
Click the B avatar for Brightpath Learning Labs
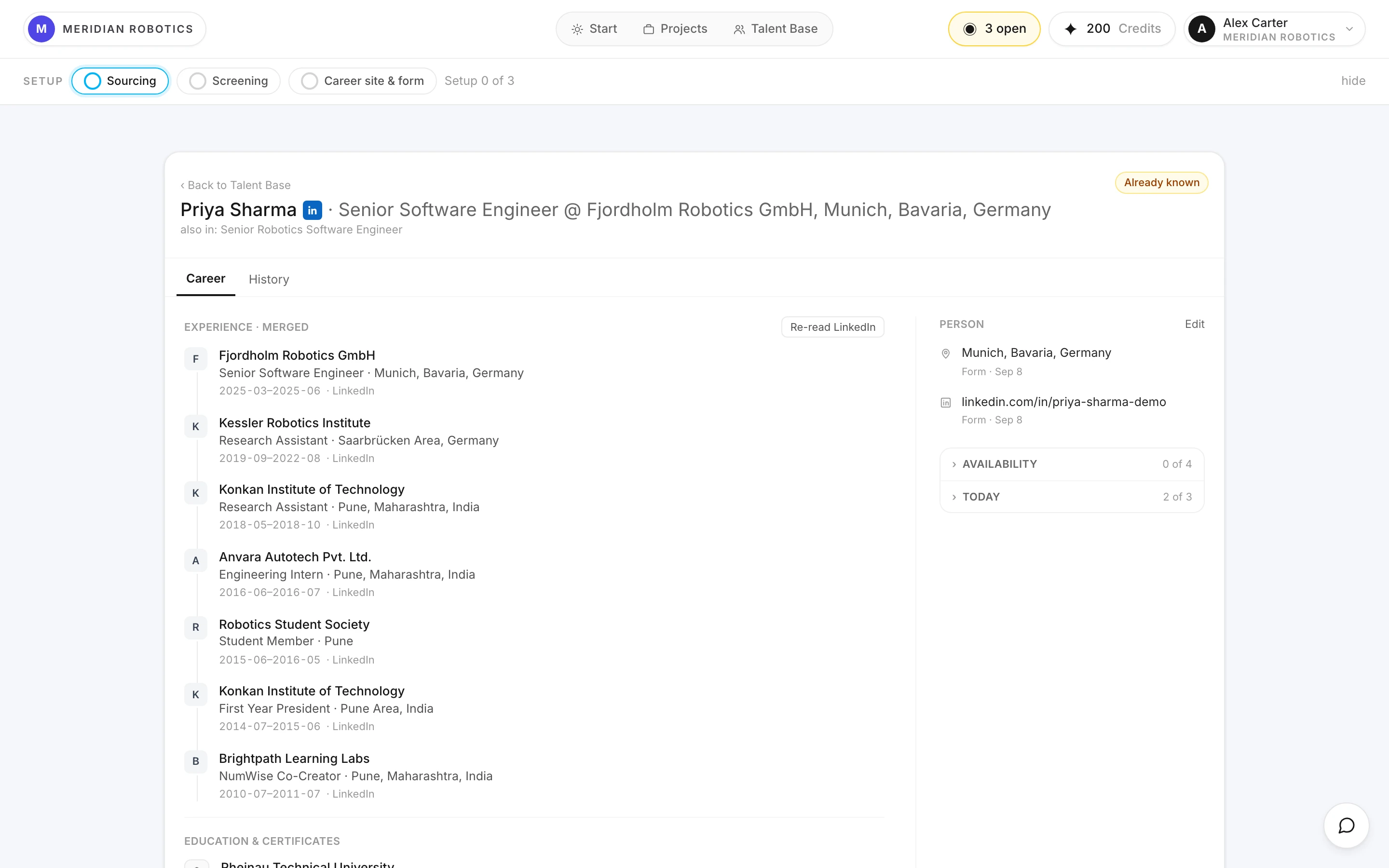[196, 761]
